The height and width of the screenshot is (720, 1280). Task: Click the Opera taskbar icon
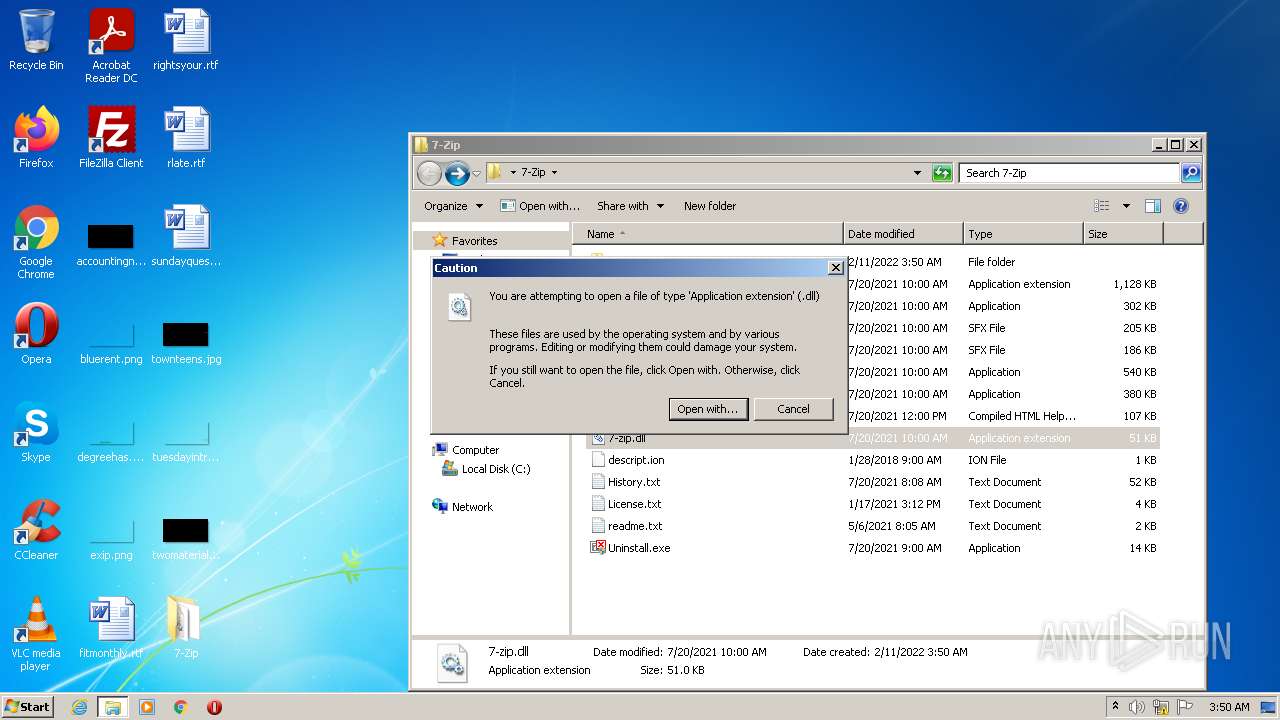coord(214,707)
